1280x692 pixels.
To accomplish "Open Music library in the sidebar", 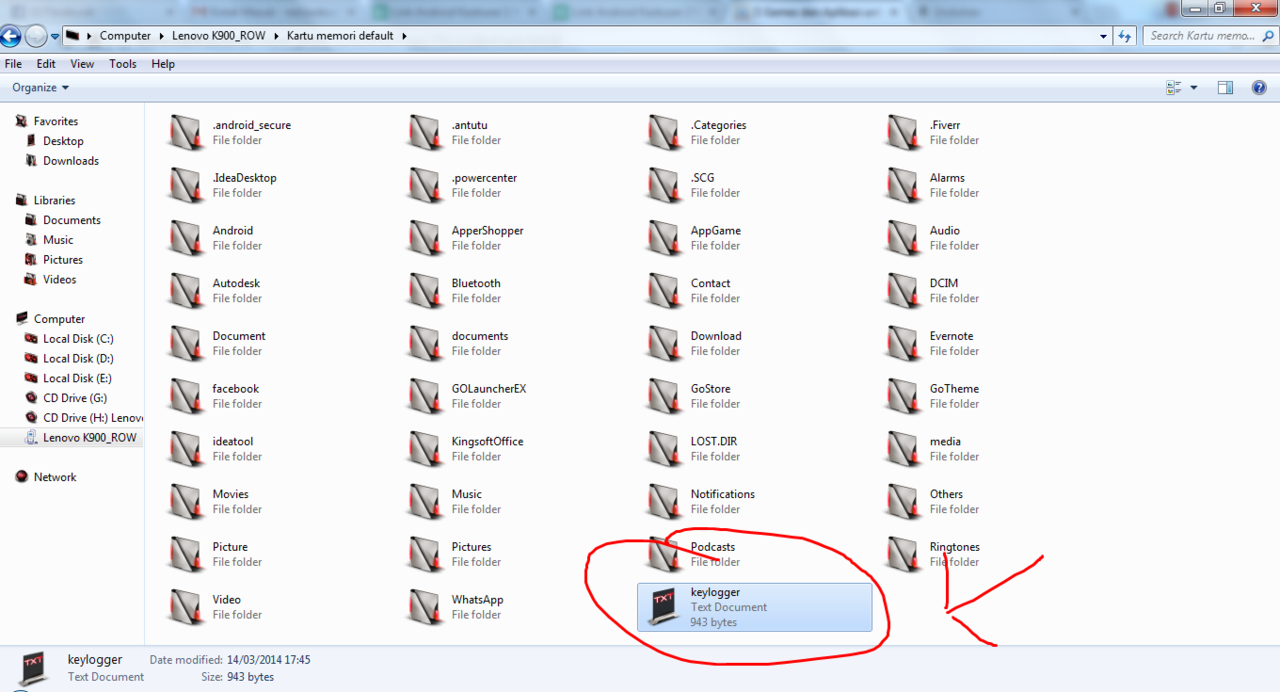I will (x=58, y=240).
